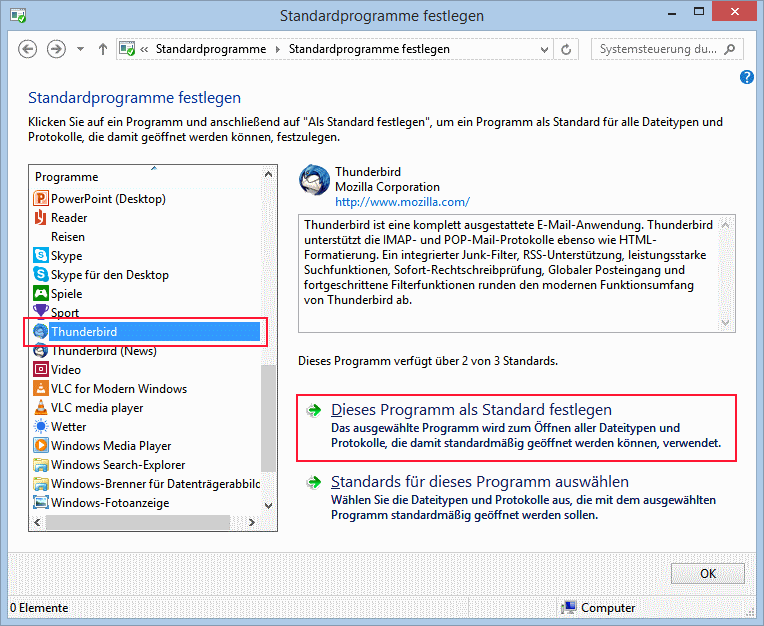This screenshot has width=764, height=626.
Task: Expand the address bar history dropdown
Action: pyautogui.click(x=544, y=49)
